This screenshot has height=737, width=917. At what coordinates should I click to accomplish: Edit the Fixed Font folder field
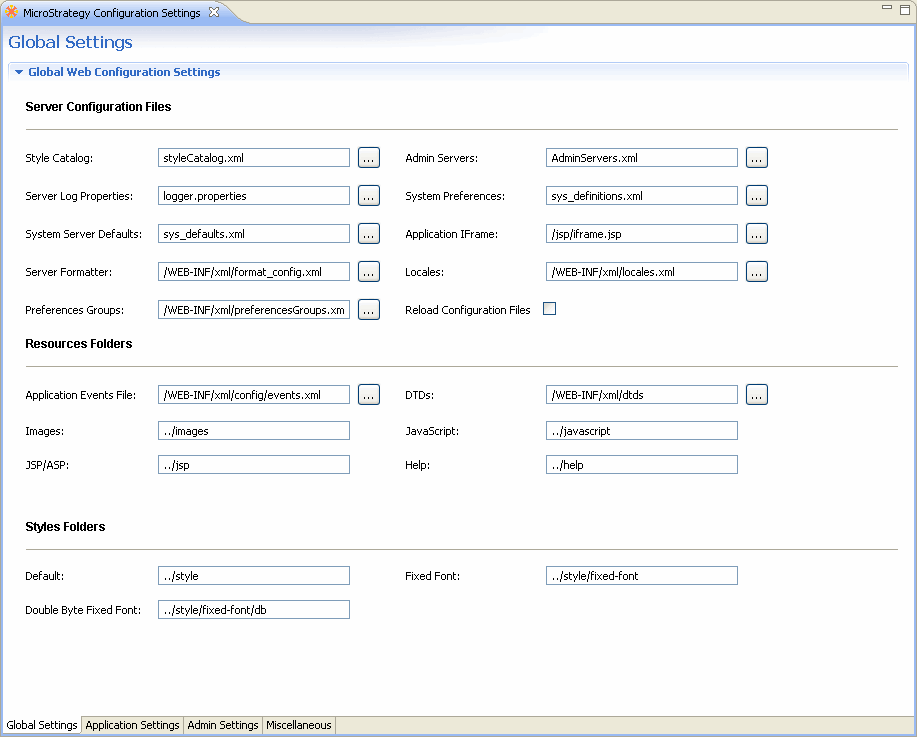coord(642,576)
